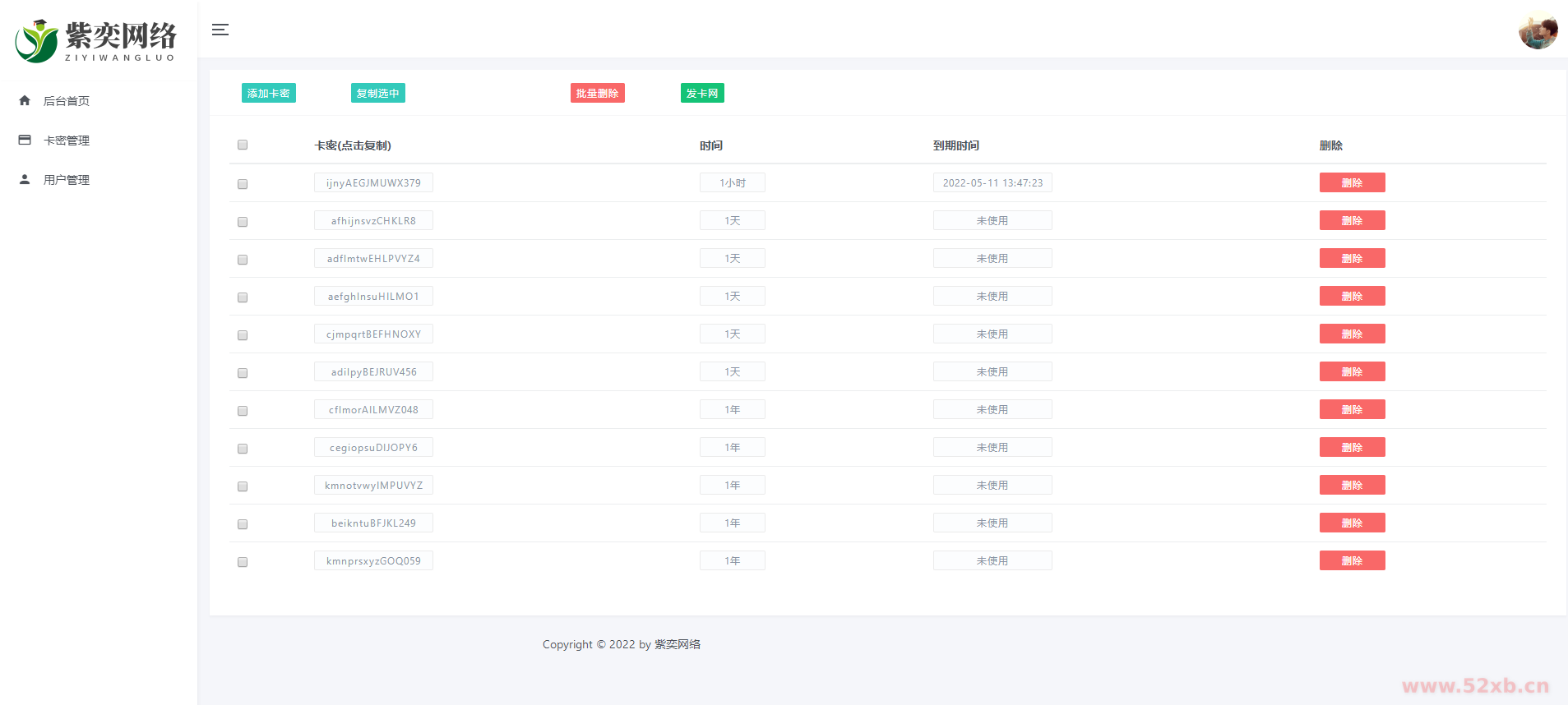1568x705 pixels.
Task: Delete the cegiopsuDIJOPY6 row
Action: (x=1352, y=447)
